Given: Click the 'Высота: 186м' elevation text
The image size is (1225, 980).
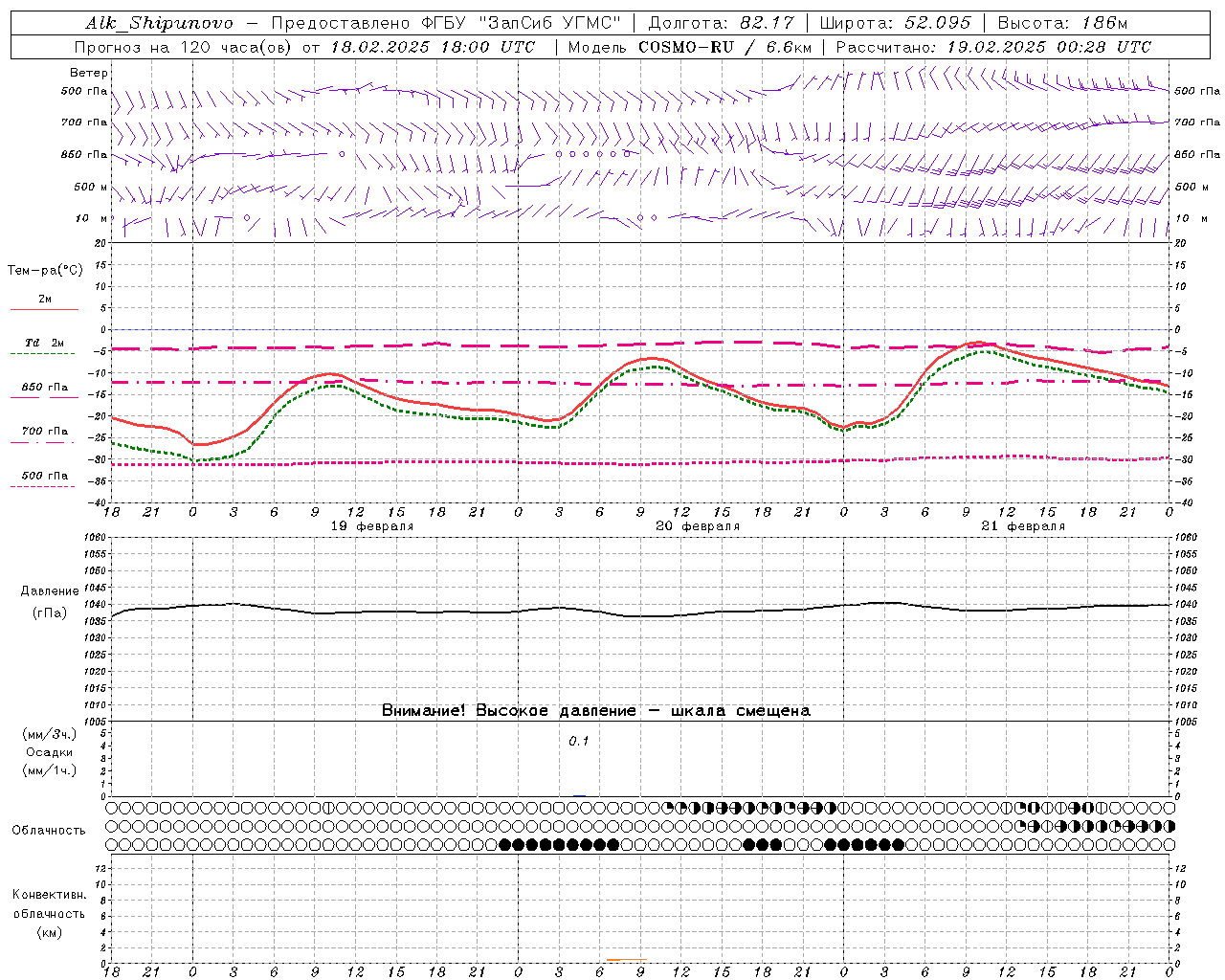Looking at the screenshot, I should pyautogui.click(x=1062, y=23).
